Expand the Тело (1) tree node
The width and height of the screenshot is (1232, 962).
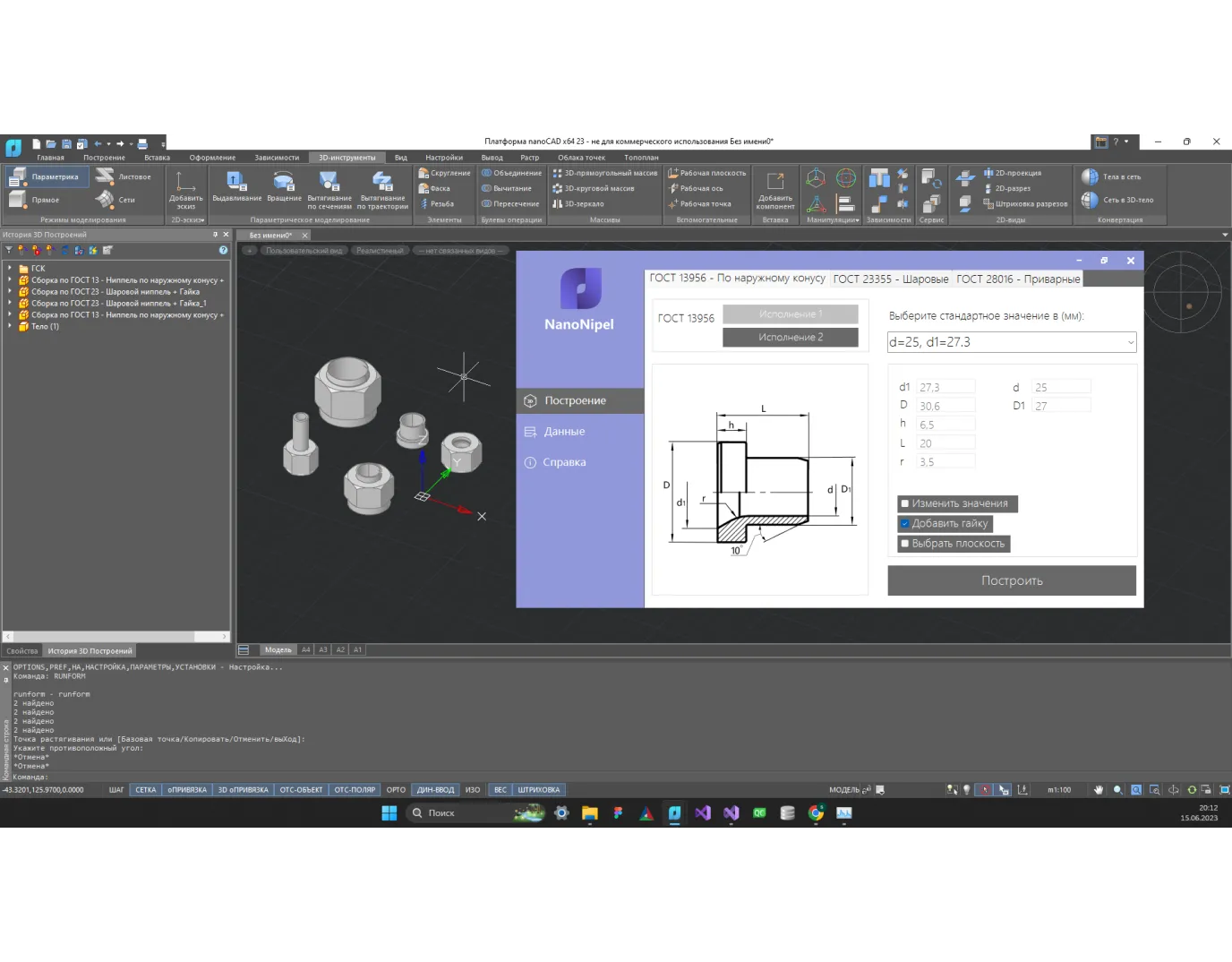[10, 326]
